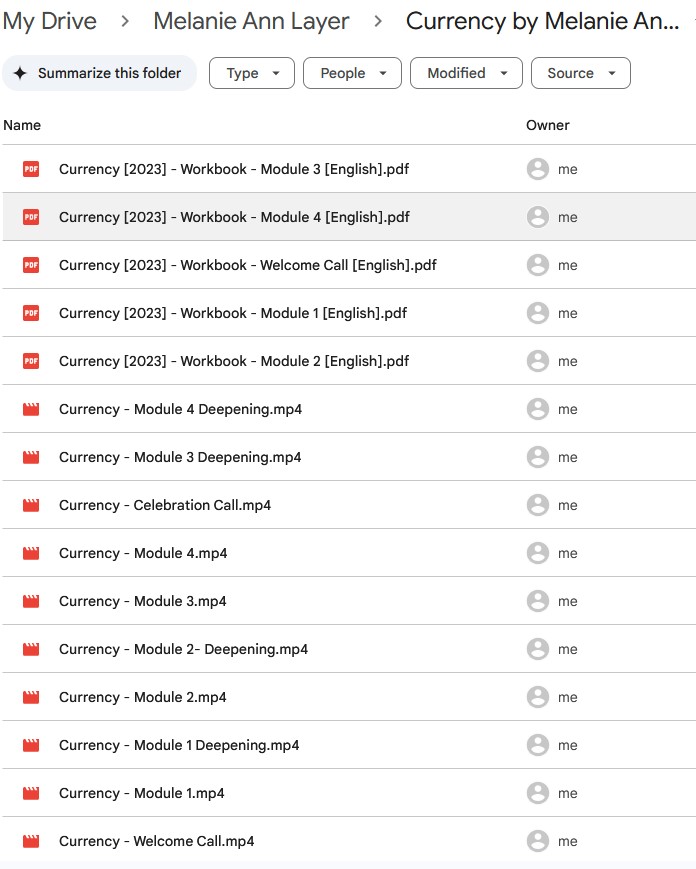Select Workbook Module 4 PDF file row
696x869 pixels.
click(234, 217)
